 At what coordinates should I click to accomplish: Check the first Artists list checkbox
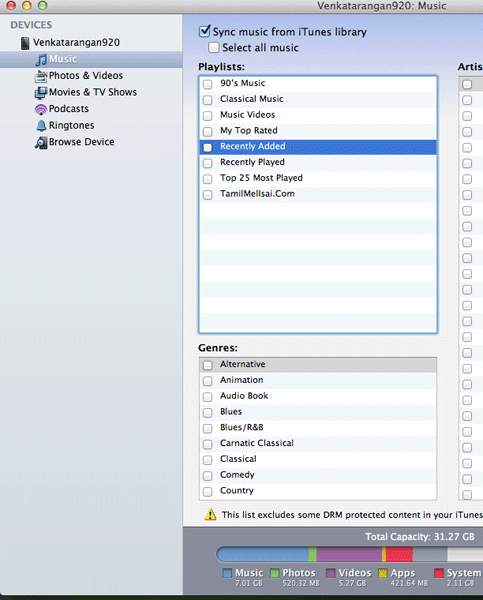tap(467, 84)
